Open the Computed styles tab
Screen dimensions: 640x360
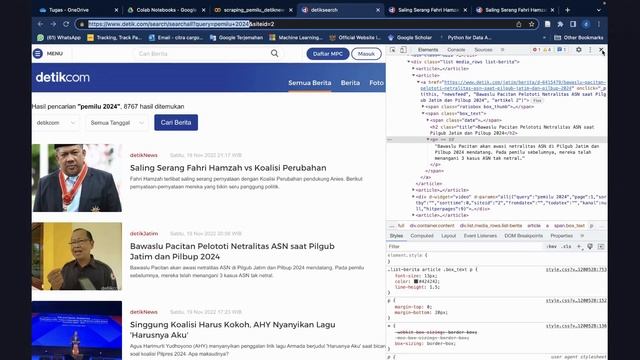pyautogui.click(x=422, y=236)
